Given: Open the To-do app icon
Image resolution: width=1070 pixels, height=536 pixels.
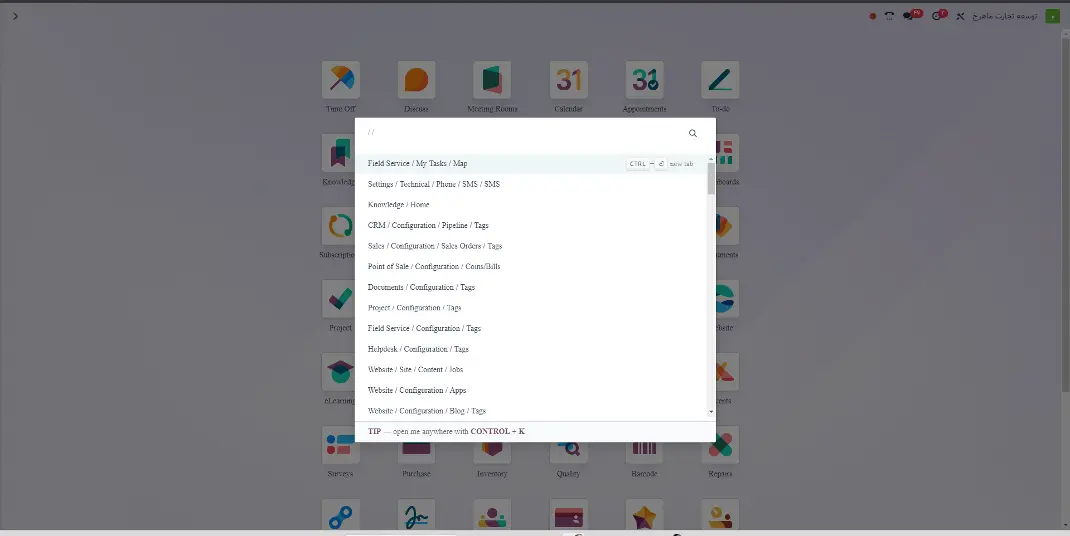Looking at the screenshot, I should (x=720, y=80).
